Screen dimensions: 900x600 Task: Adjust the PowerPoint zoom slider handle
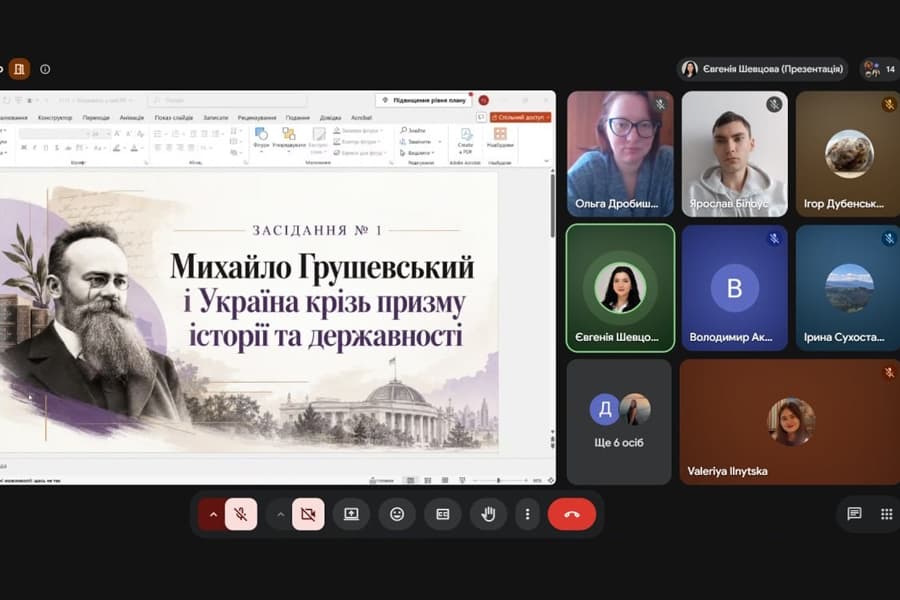point(498,480)
